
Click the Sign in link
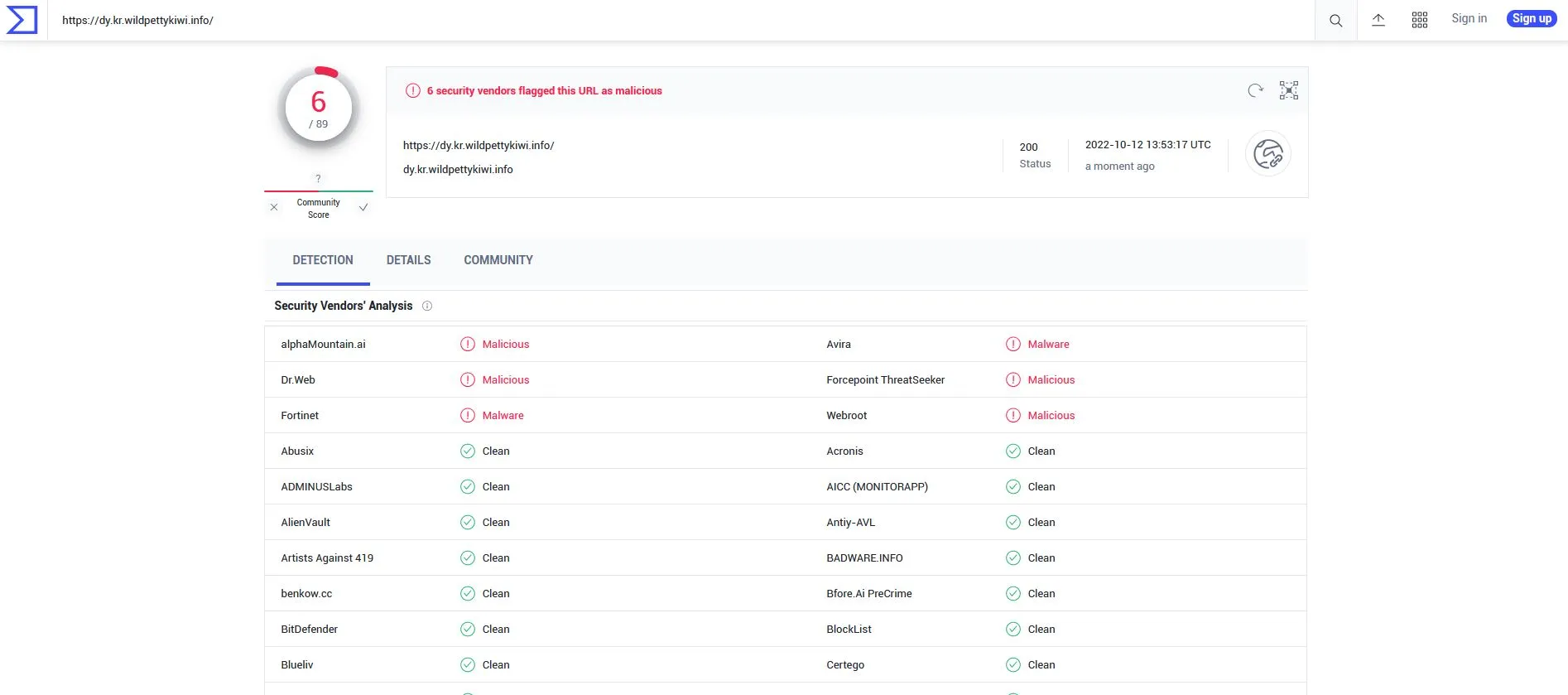pyautogui.click(x=1469, y=18)
